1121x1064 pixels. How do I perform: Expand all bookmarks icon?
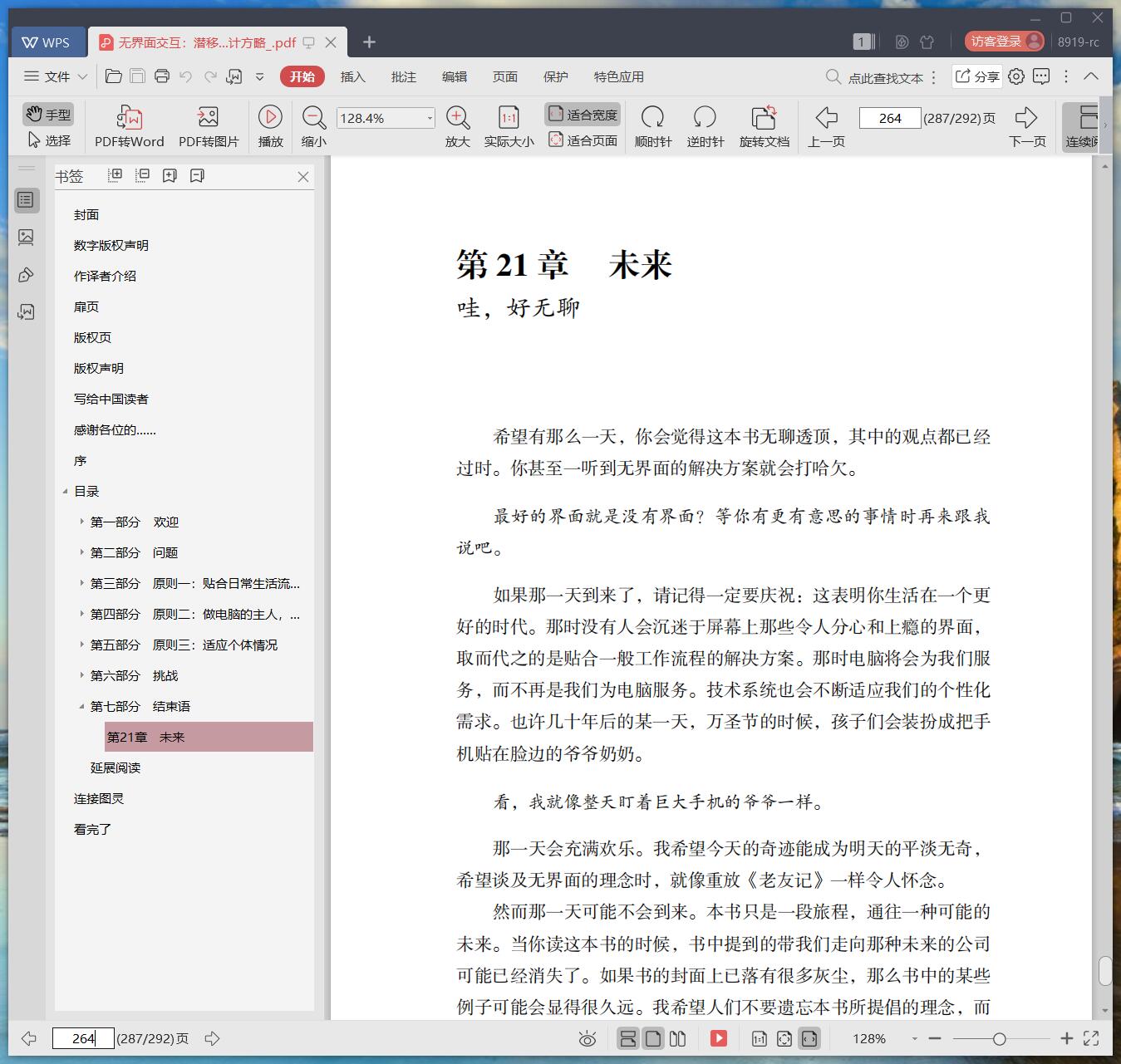pos(116,175)
